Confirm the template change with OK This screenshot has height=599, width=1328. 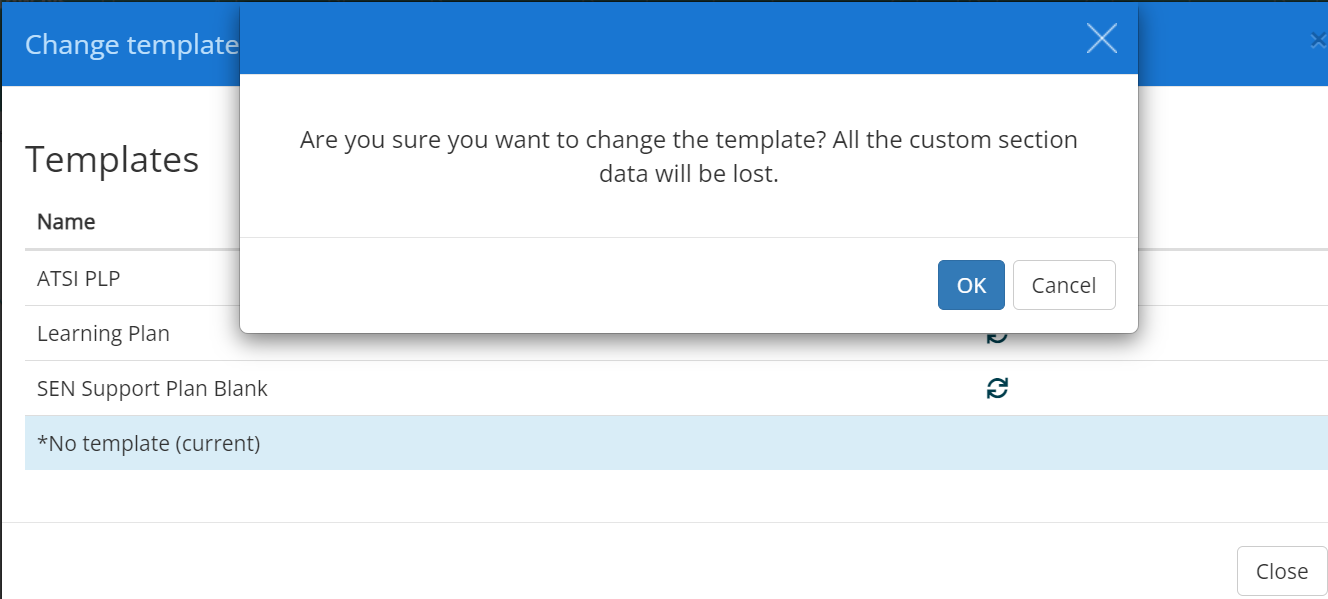tap(971, 285)
